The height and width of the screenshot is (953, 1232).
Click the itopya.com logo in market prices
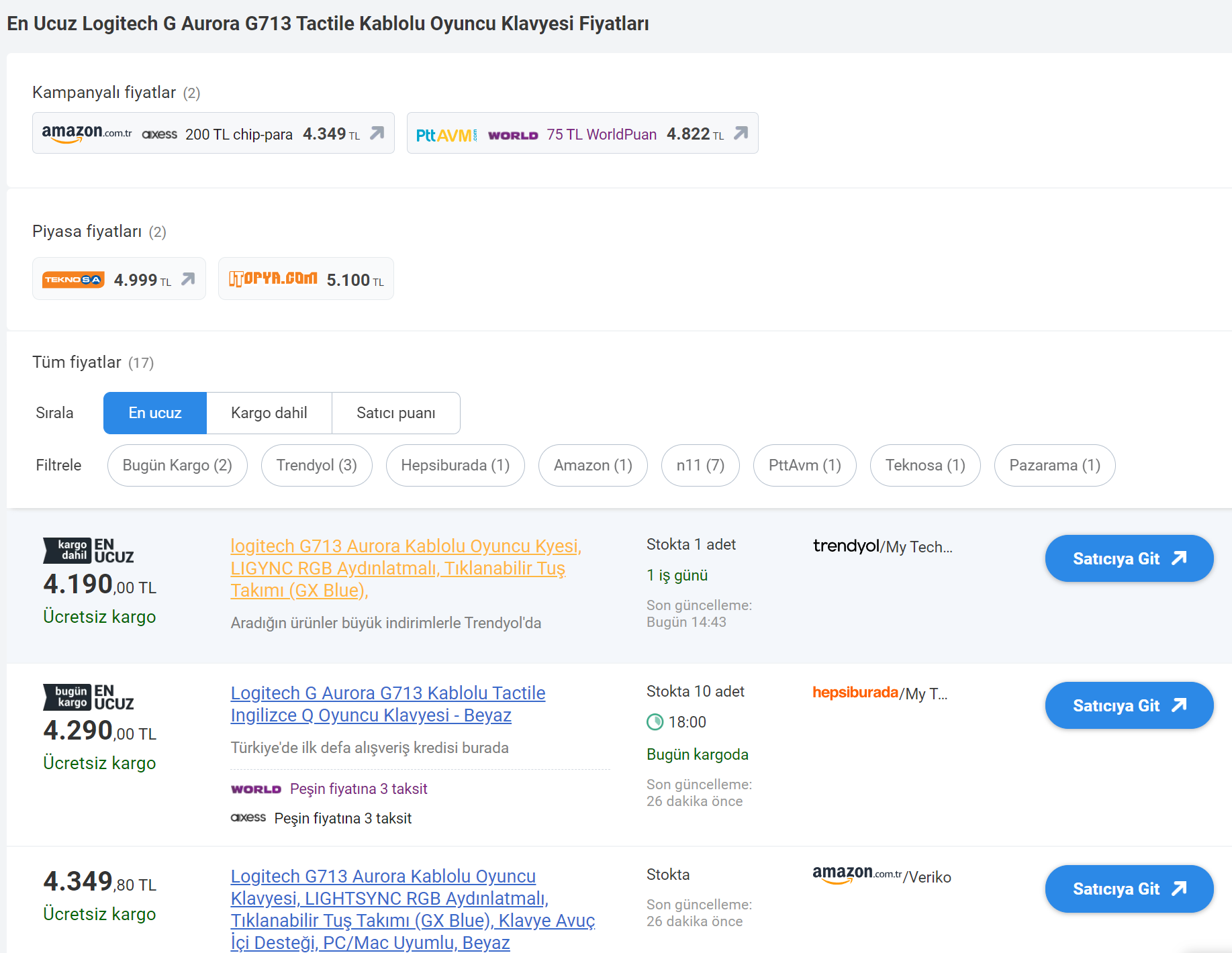(x=273, y=278)
